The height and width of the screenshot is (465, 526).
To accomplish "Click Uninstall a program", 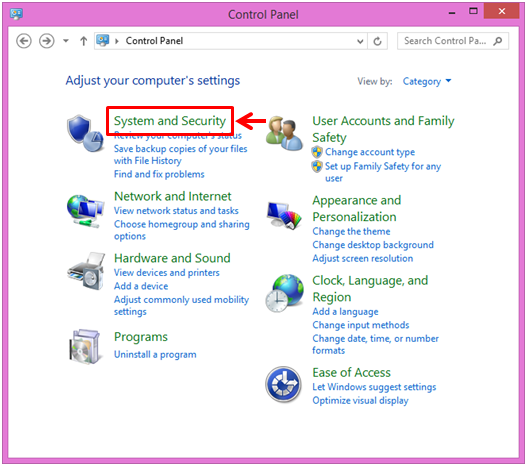I will [x=155, y=355].
